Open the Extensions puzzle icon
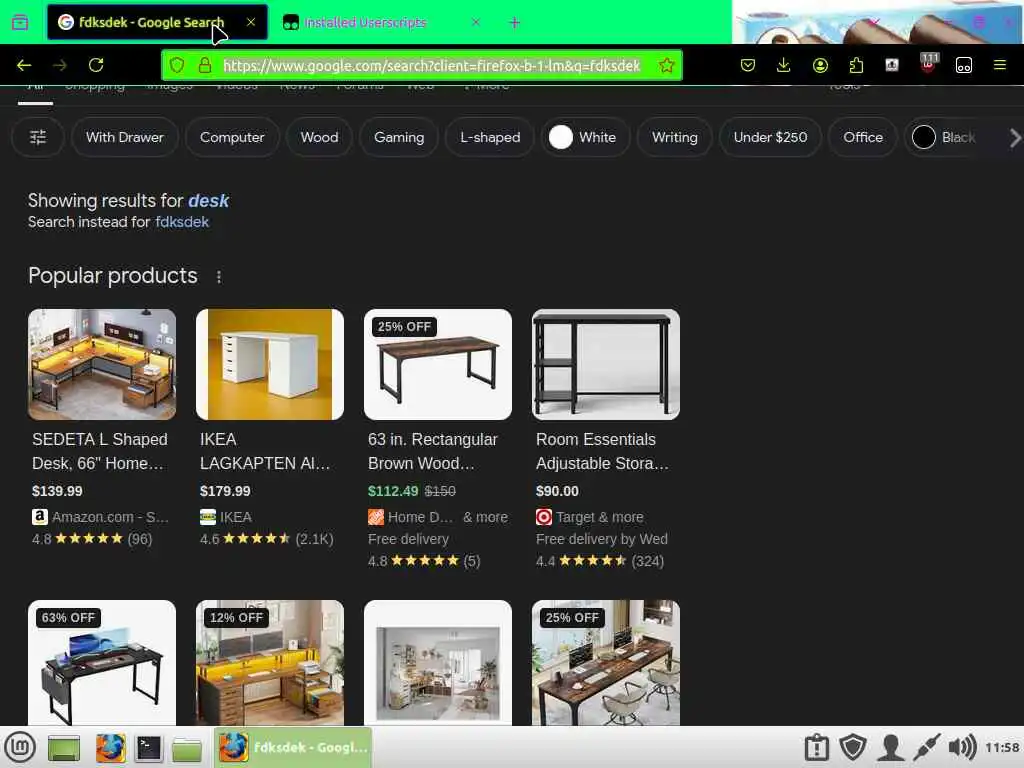Screen dimensions: 1024x768 (x=856, y=65)
